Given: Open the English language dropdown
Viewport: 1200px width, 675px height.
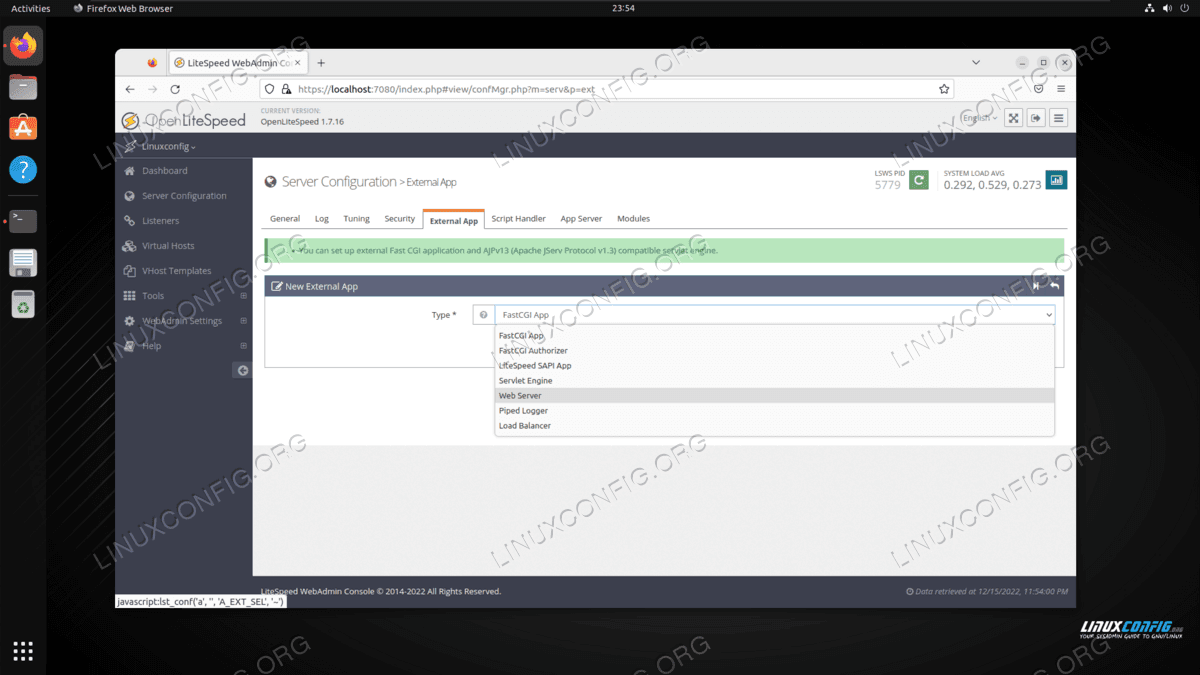Looking at the screenshot, I should [x=978, y=118].
